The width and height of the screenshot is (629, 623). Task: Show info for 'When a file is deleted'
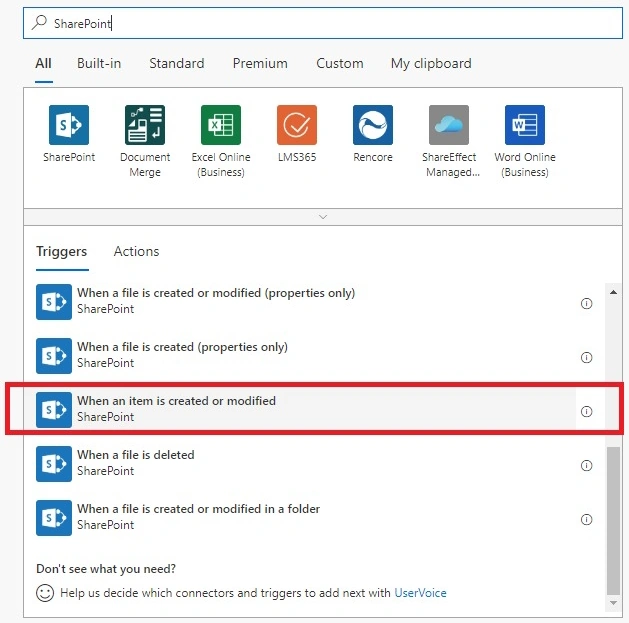tap(586, 465)
